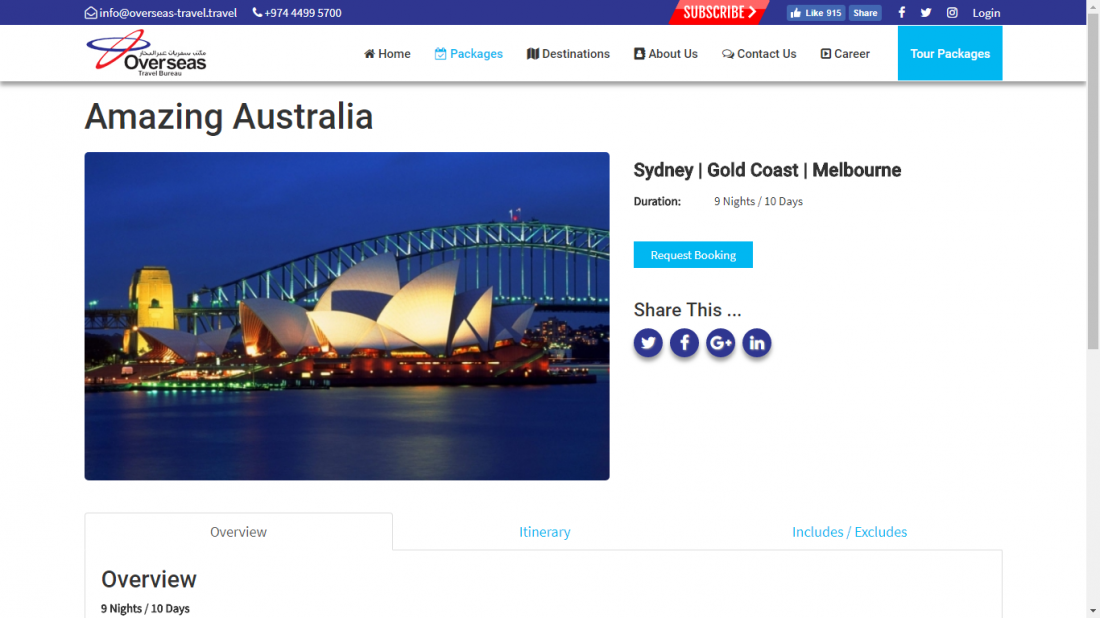Viewport: 1100px width, 618px height.
Task: Open Twitter profile from top bar icon
Action: coord(926,13)
